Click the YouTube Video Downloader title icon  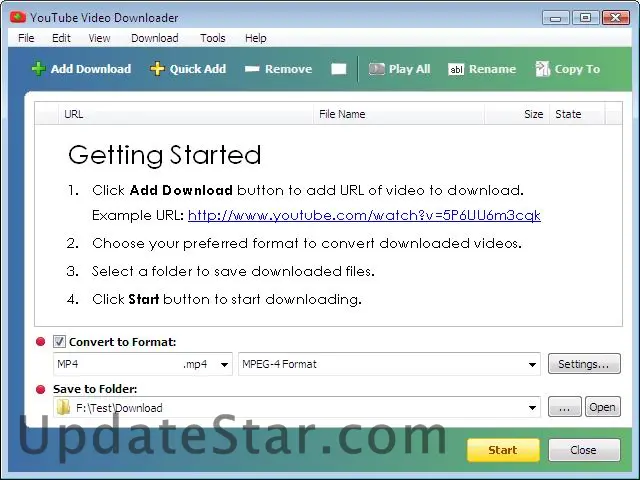point(18,17)
